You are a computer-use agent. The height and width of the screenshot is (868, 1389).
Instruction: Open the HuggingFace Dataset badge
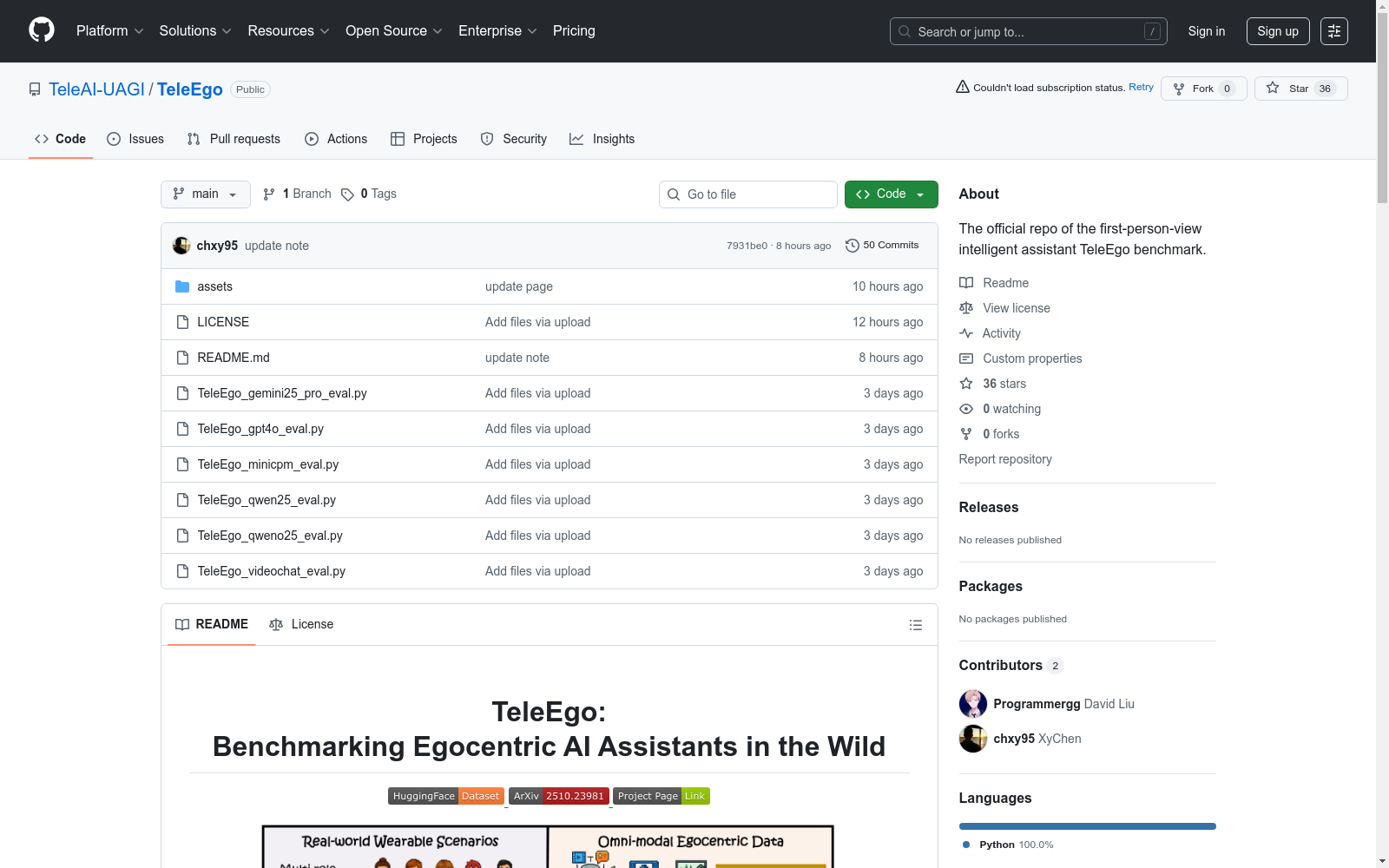coord(446,796)
